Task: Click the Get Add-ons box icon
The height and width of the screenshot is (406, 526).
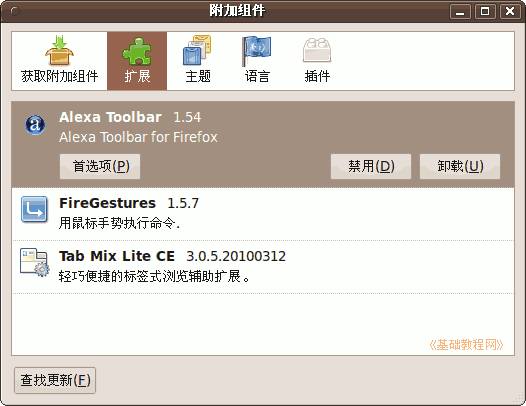Action: [x=59, y=50]
